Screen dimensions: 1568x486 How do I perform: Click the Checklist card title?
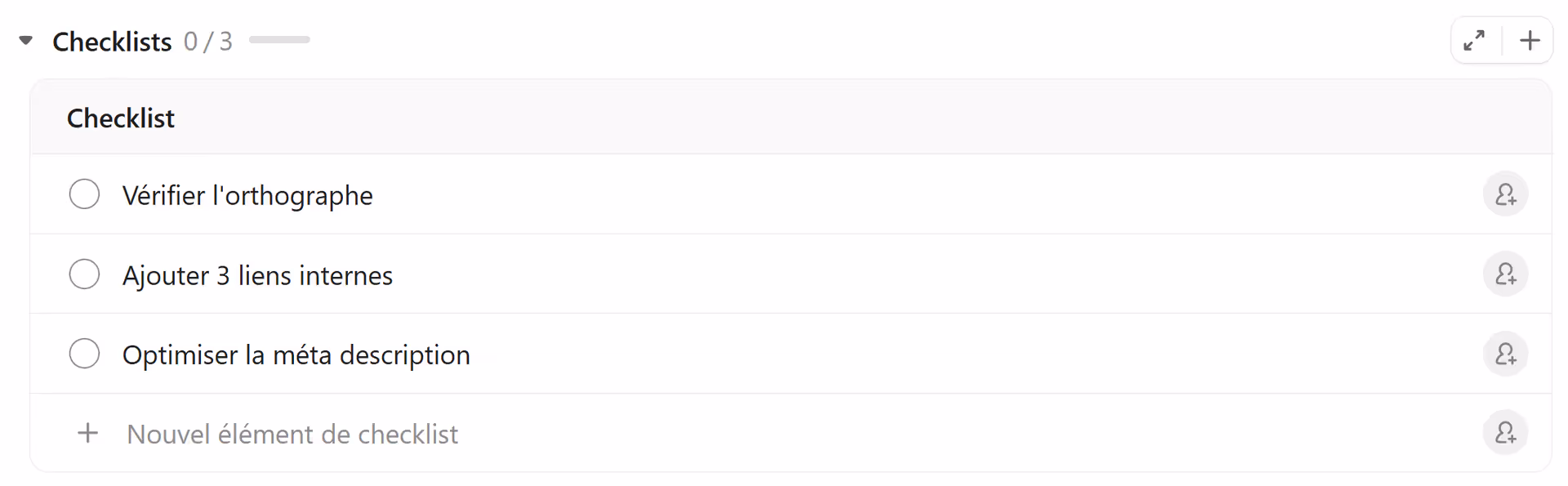tap(121, 118)
